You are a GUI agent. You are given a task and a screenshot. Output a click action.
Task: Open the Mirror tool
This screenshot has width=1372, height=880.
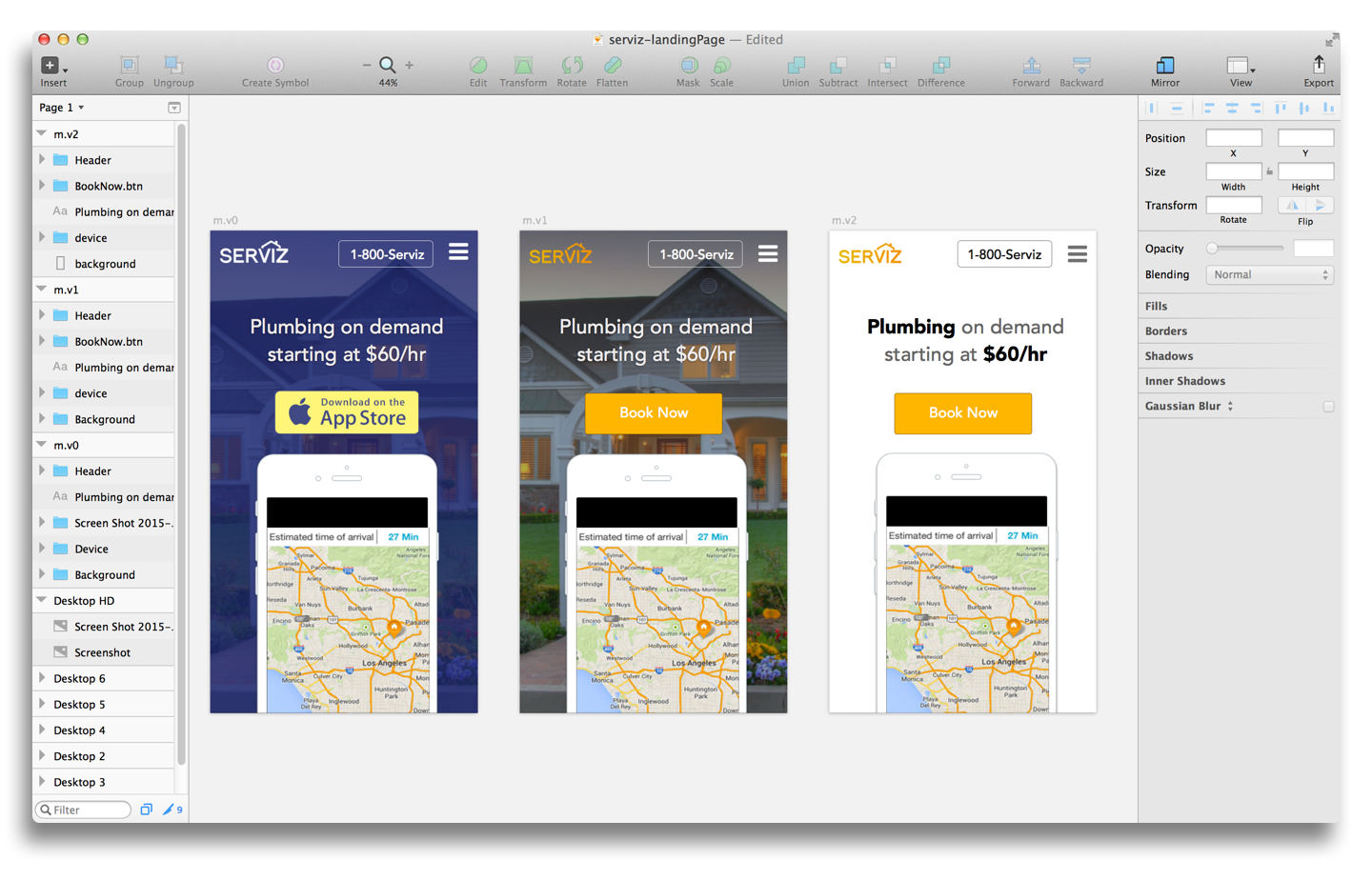tap(1164, 65)
